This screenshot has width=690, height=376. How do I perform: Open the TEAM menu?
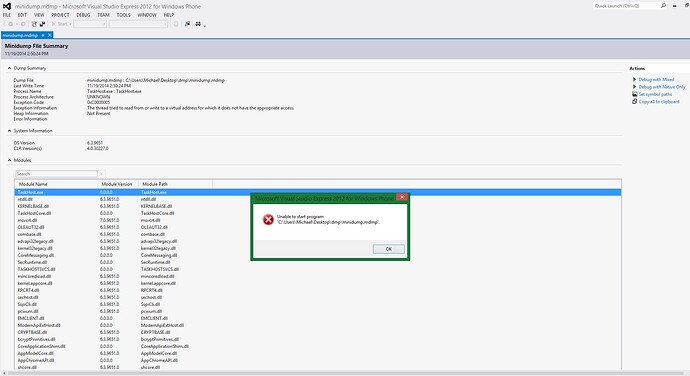103,15
